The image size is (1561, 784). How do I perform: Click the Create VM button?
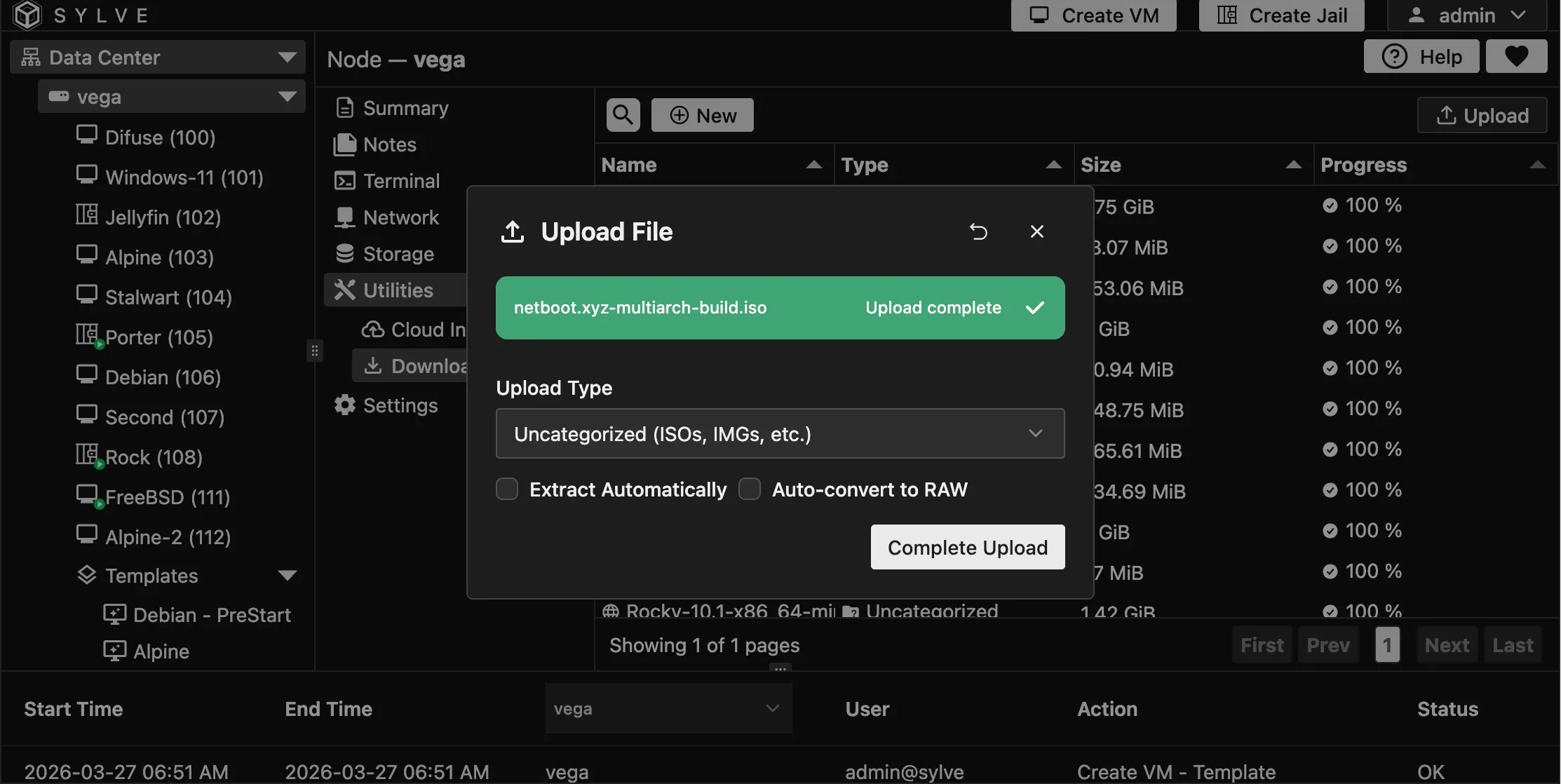(1093, 15)
